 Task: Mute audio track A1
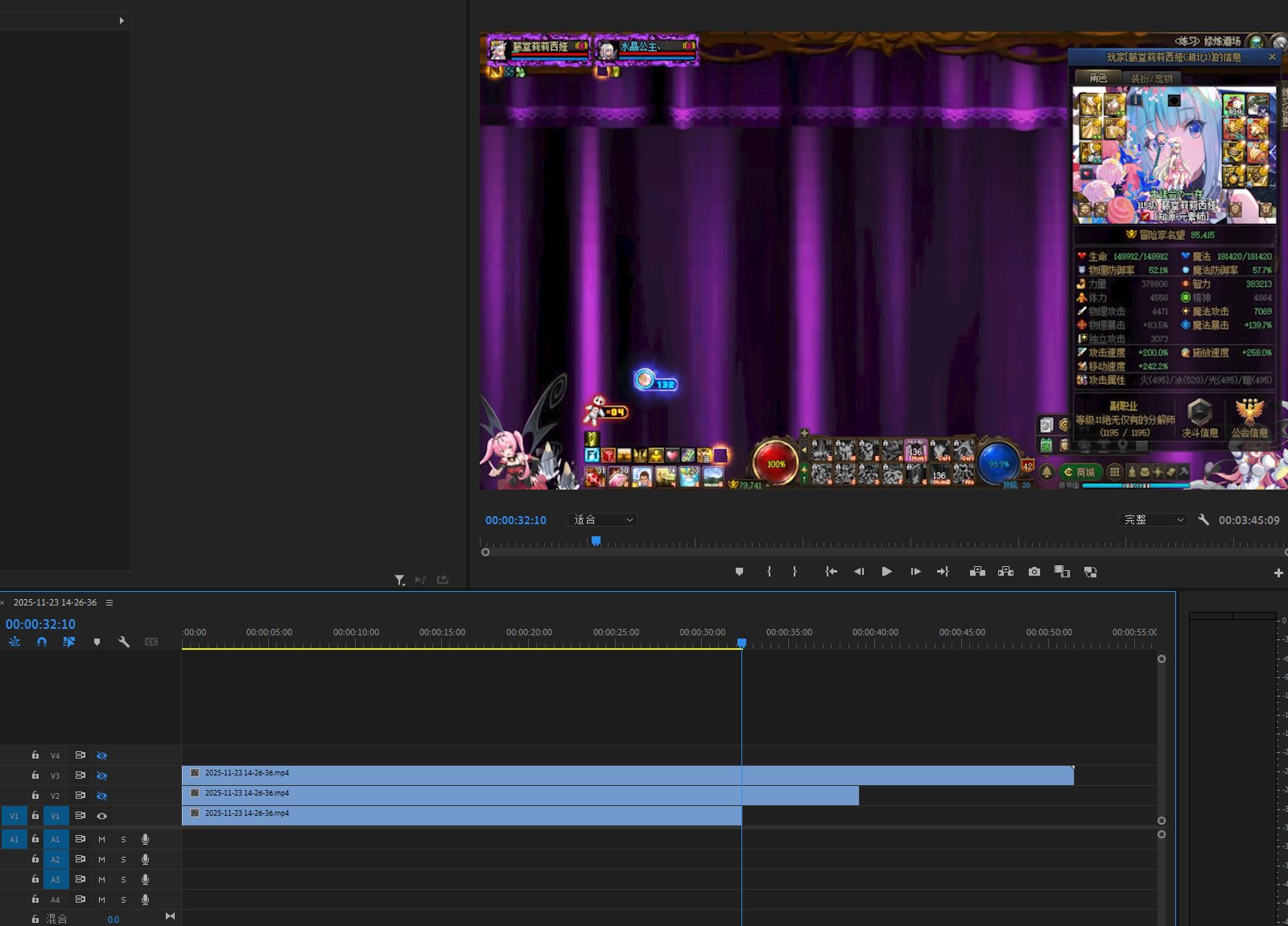click(x=101, y=839)
